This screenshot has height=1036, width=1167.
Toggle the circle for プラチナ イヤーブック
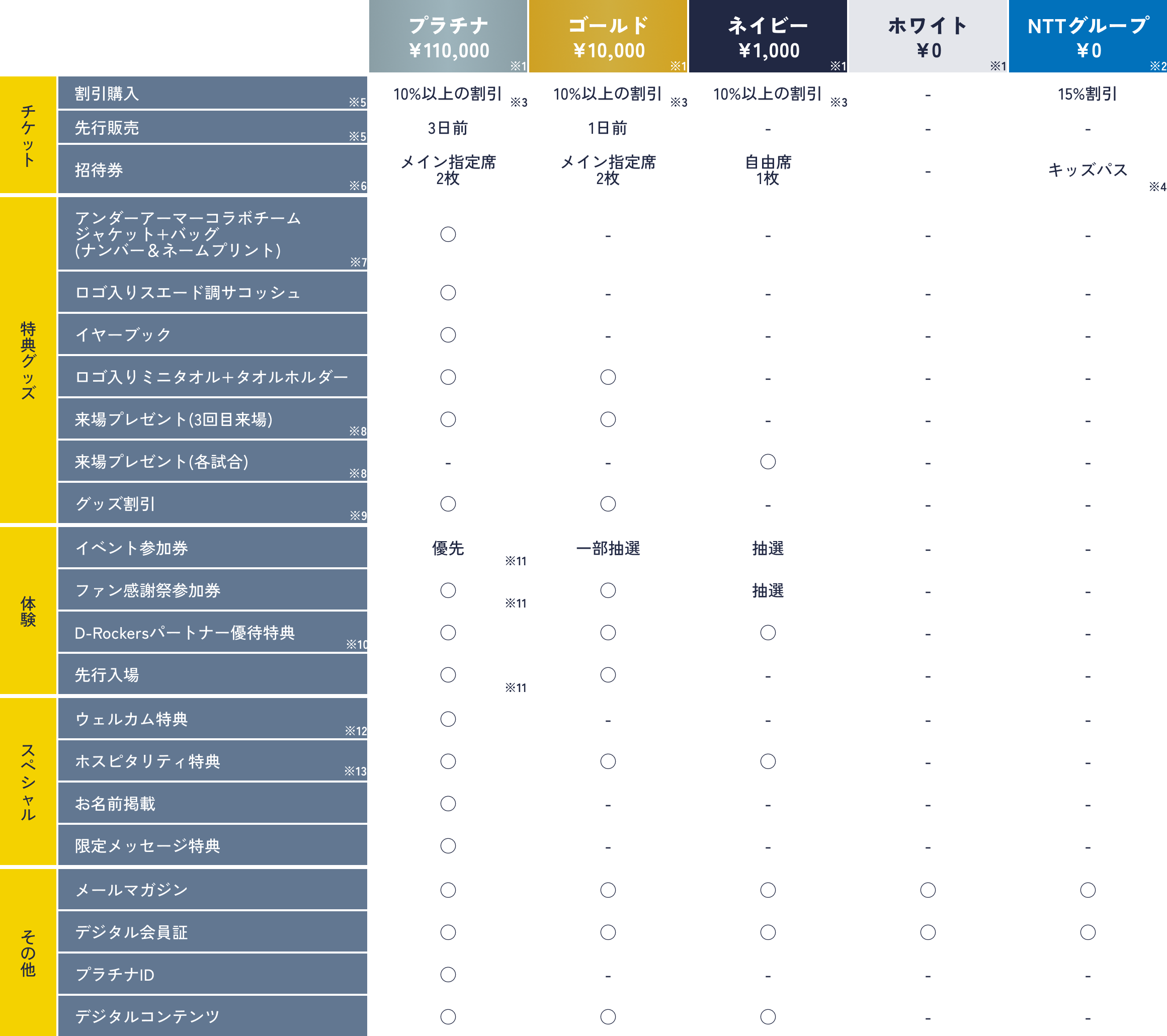tap(449, 334)
